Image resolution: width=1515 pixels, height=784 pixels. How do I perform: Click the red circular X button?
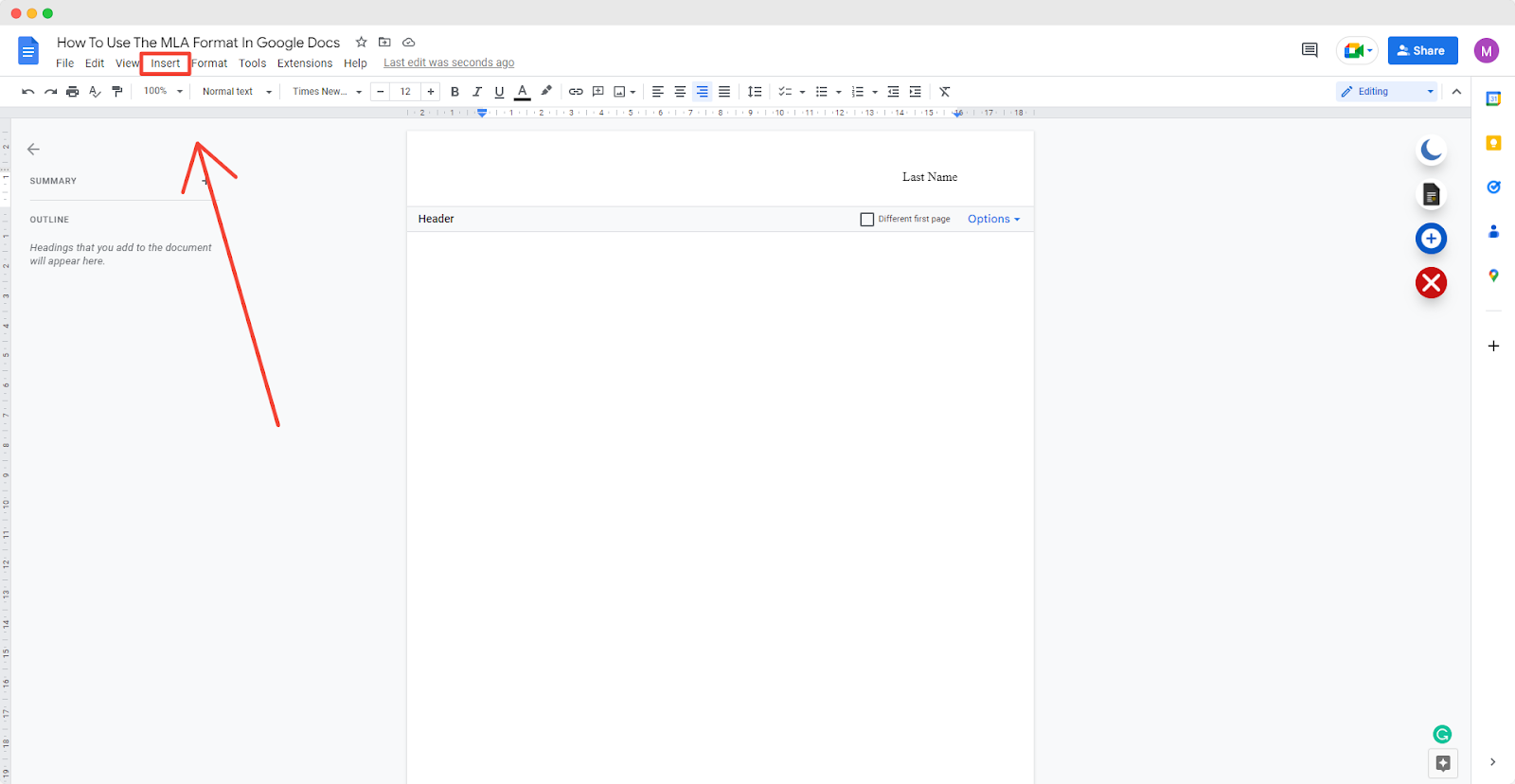click(x=1431, y=282)
